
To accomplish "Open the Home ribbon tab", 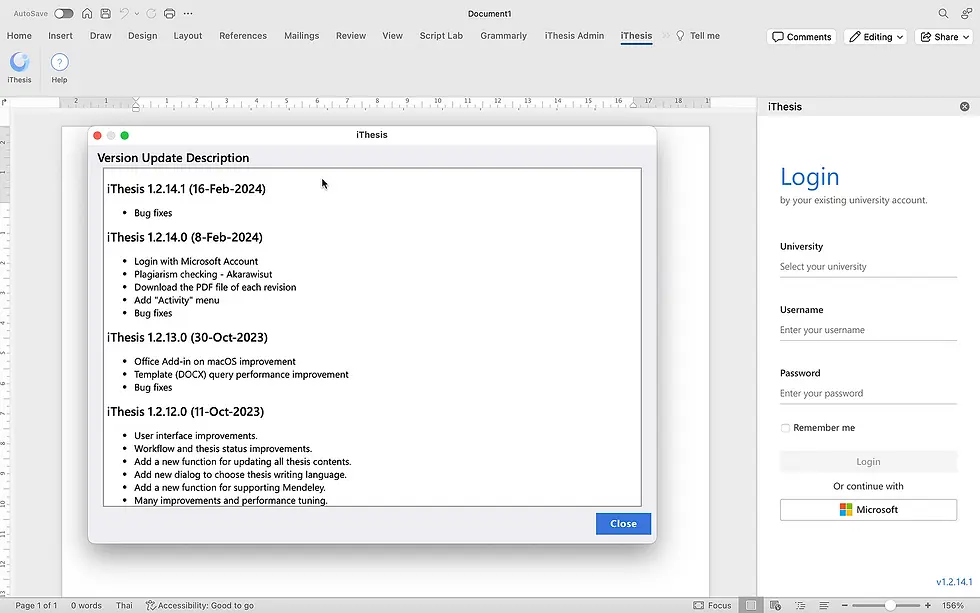I will 19,36.
